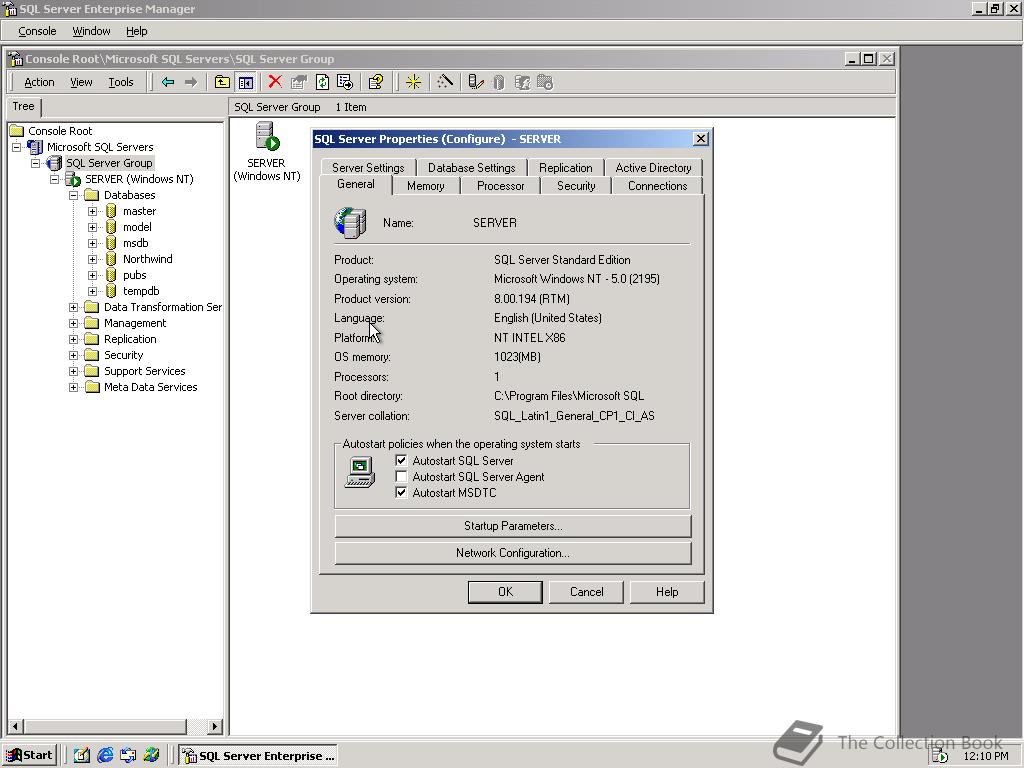The width and height of the screenshot is (1024, 768).
Task: Click the New Login toolbar icon
Action: tap(522, 82)
